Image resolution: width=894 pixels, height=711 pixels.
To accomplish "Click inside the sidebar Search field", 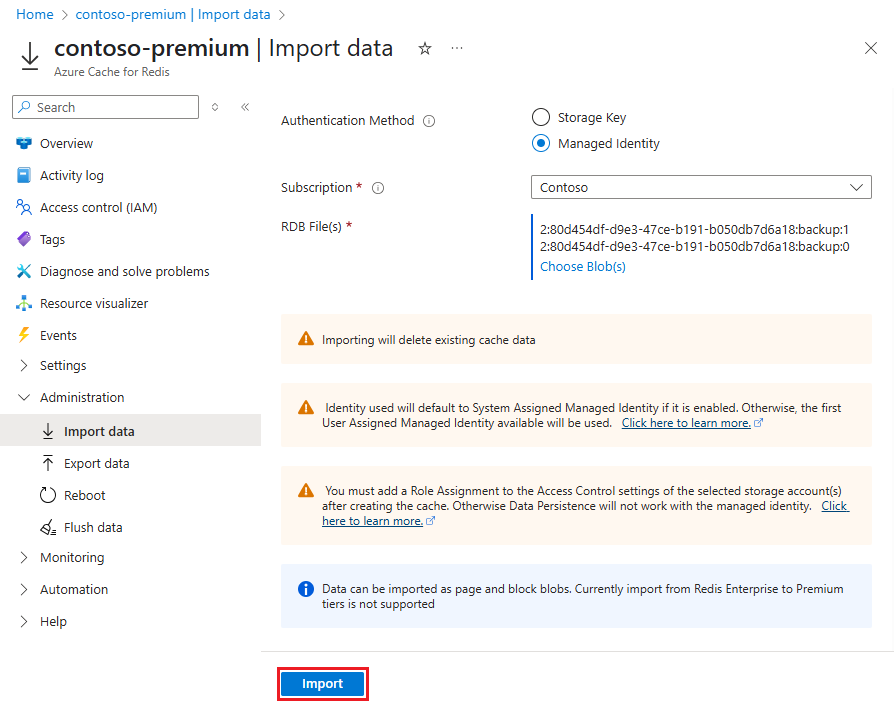I will 105,106.
